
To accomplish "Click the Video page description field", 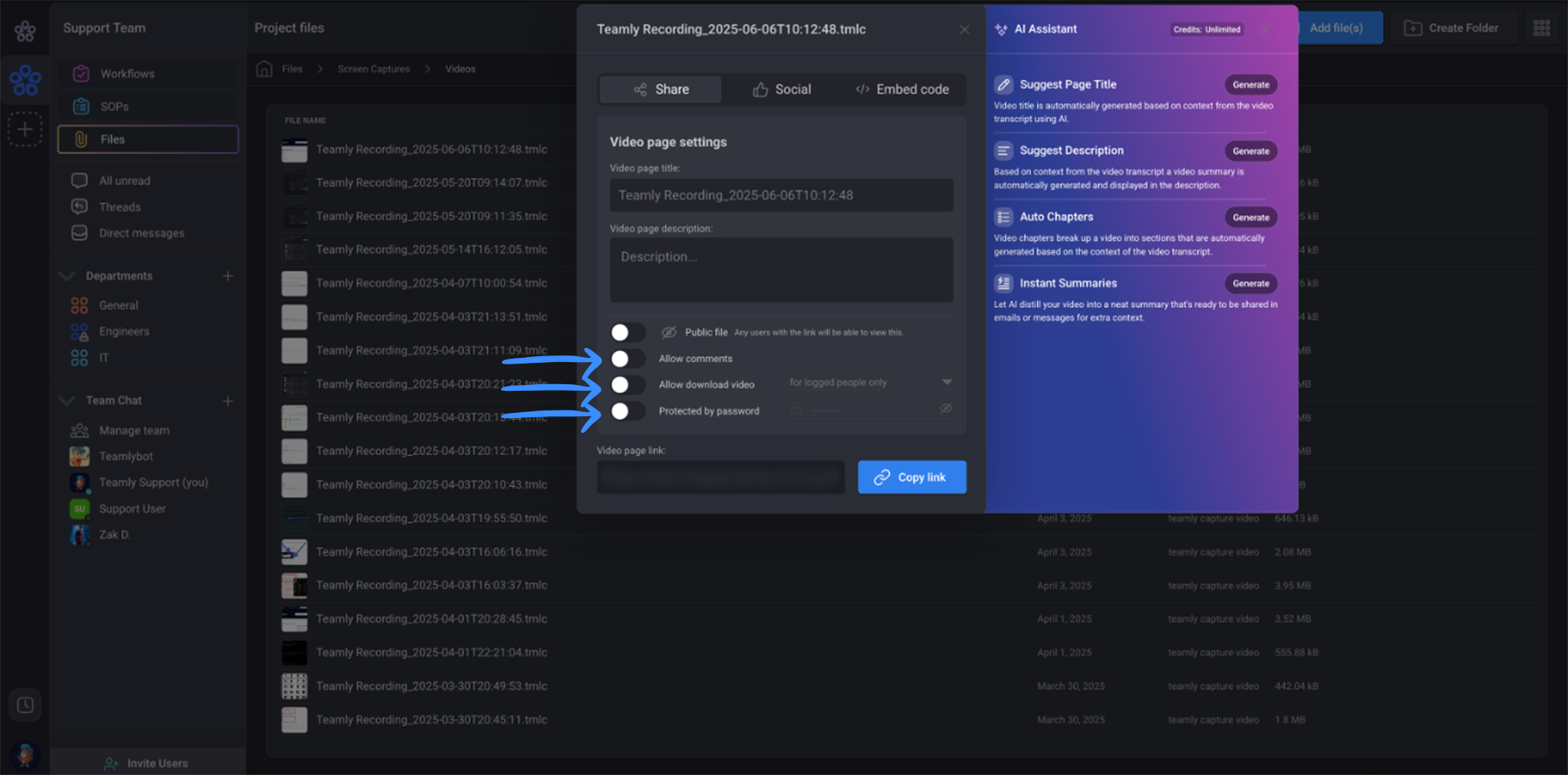I will pos(781,271).
